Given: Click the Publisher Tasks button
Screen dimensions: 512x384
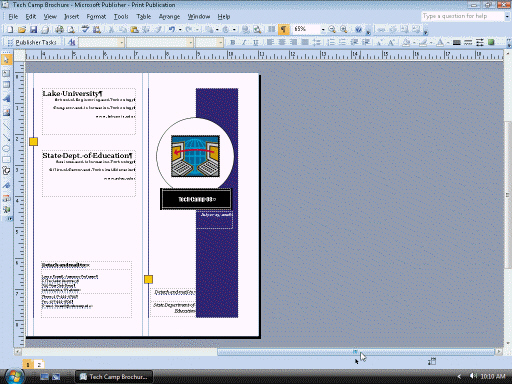Looking at the screenshot, I should [x=33, y=42].
